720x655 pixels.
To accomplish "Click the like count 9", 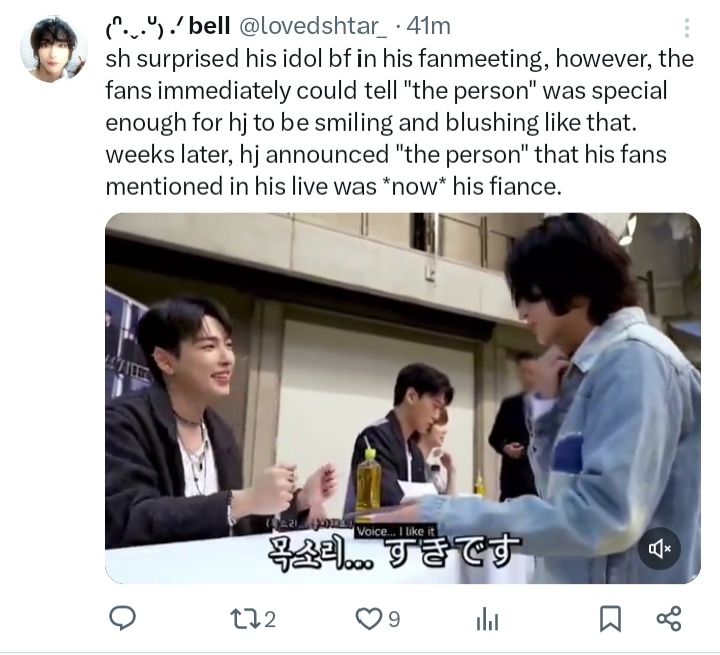I will click(x=394, y=620).
